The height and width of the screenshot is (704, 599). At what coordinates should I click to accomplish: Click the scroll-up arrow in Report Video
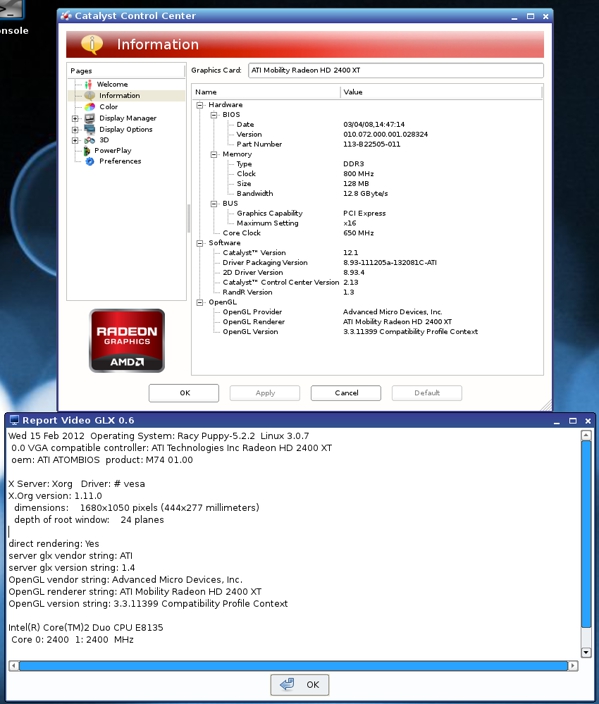pos(586,435)
